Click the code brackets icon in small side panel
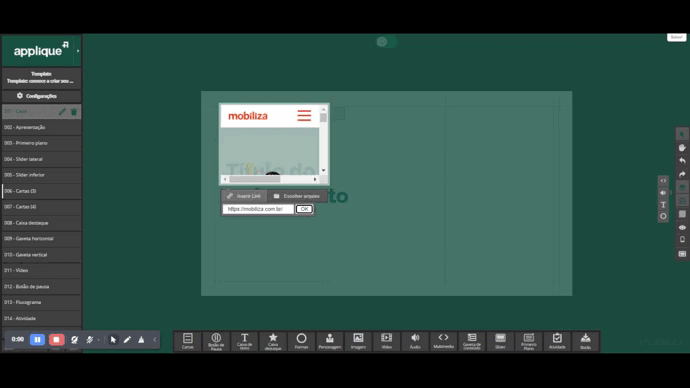The height and width of the screenshot is (388, 690). (663, 181)
